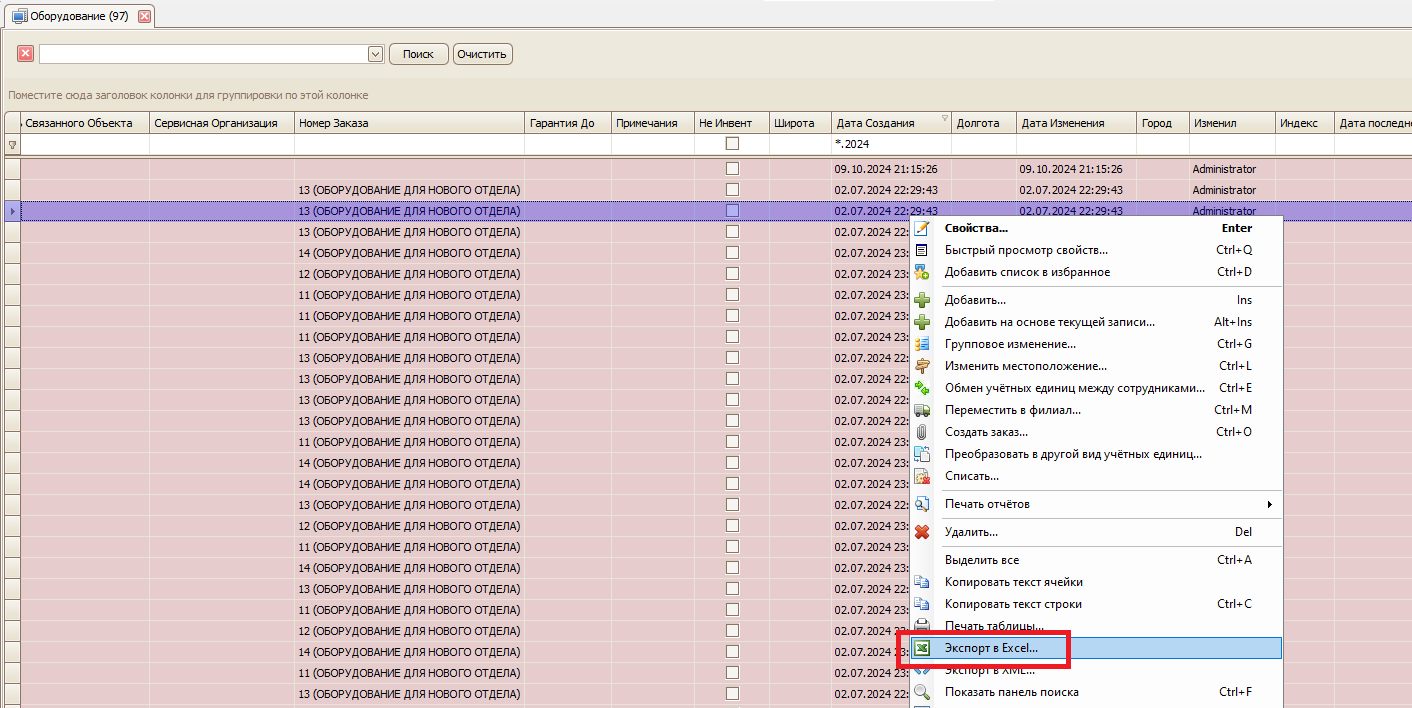
Task: Click the Excel icon beside Экспорт в Excel
Action: click(922, 648)
